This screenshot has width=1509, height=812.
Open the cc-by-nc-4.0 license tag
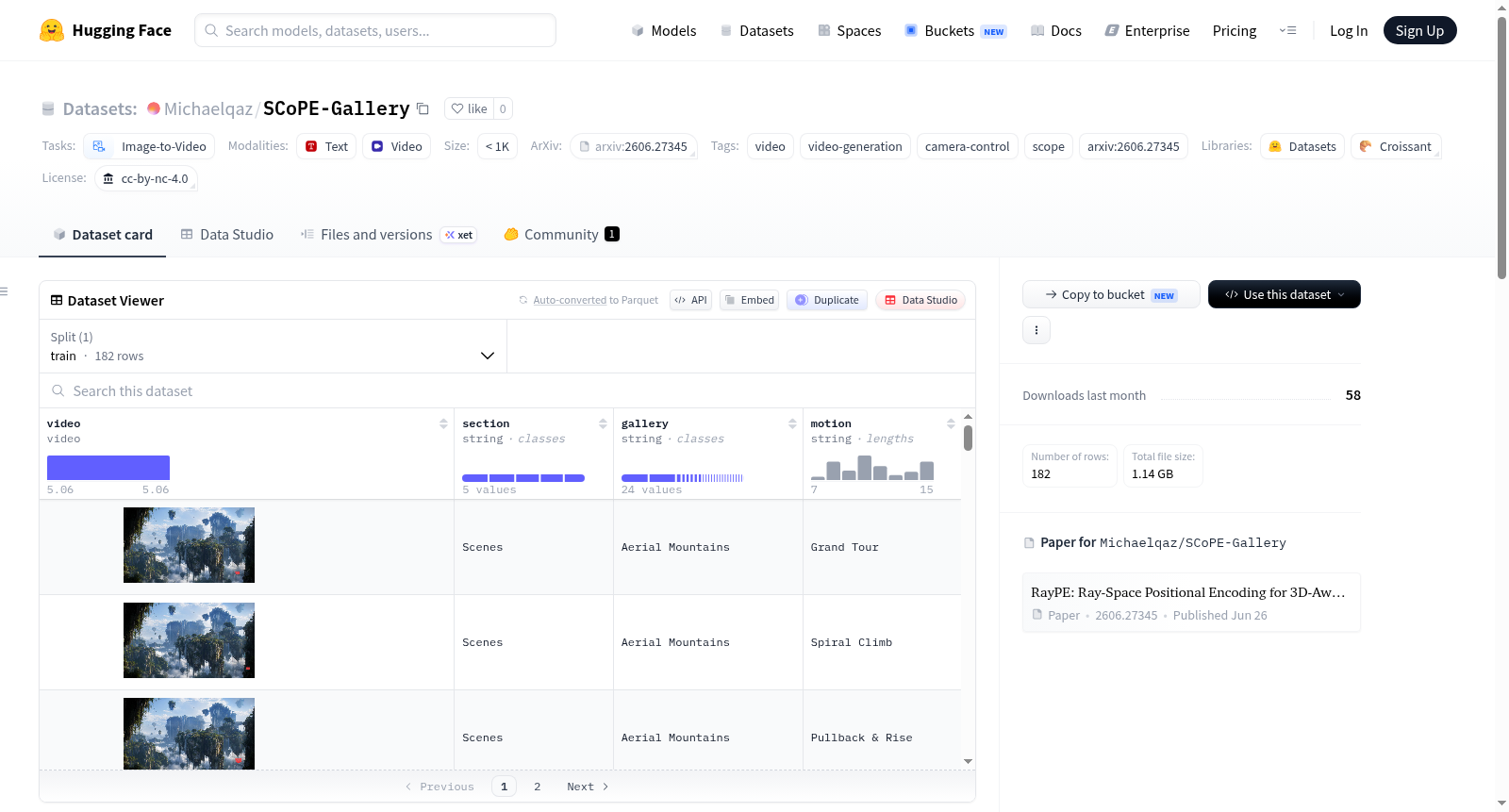tap(145, 178)
